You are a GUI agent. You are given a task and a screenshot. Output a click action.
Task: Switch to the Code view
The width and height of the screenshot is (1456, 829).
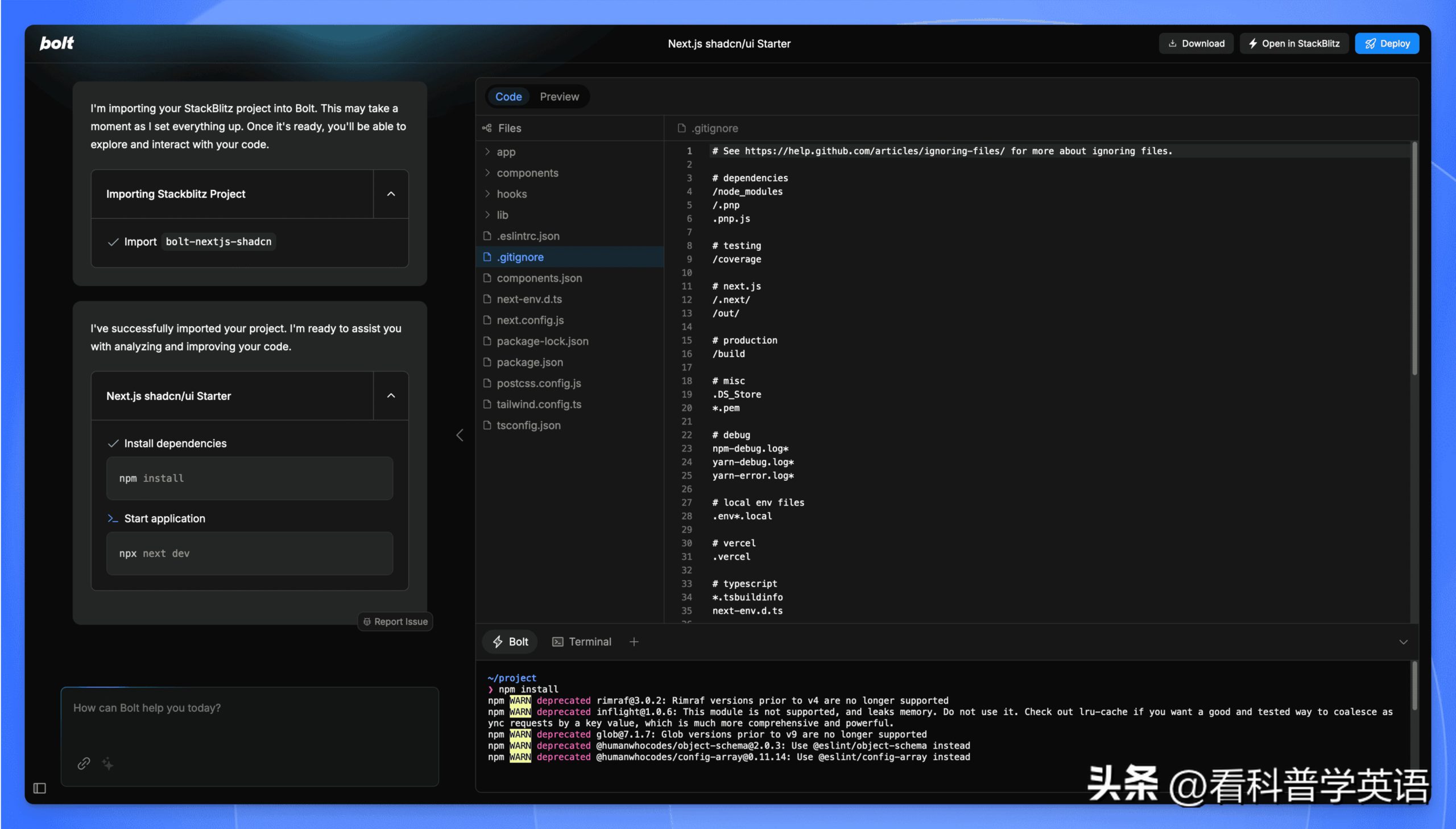(x=508, y=97)
